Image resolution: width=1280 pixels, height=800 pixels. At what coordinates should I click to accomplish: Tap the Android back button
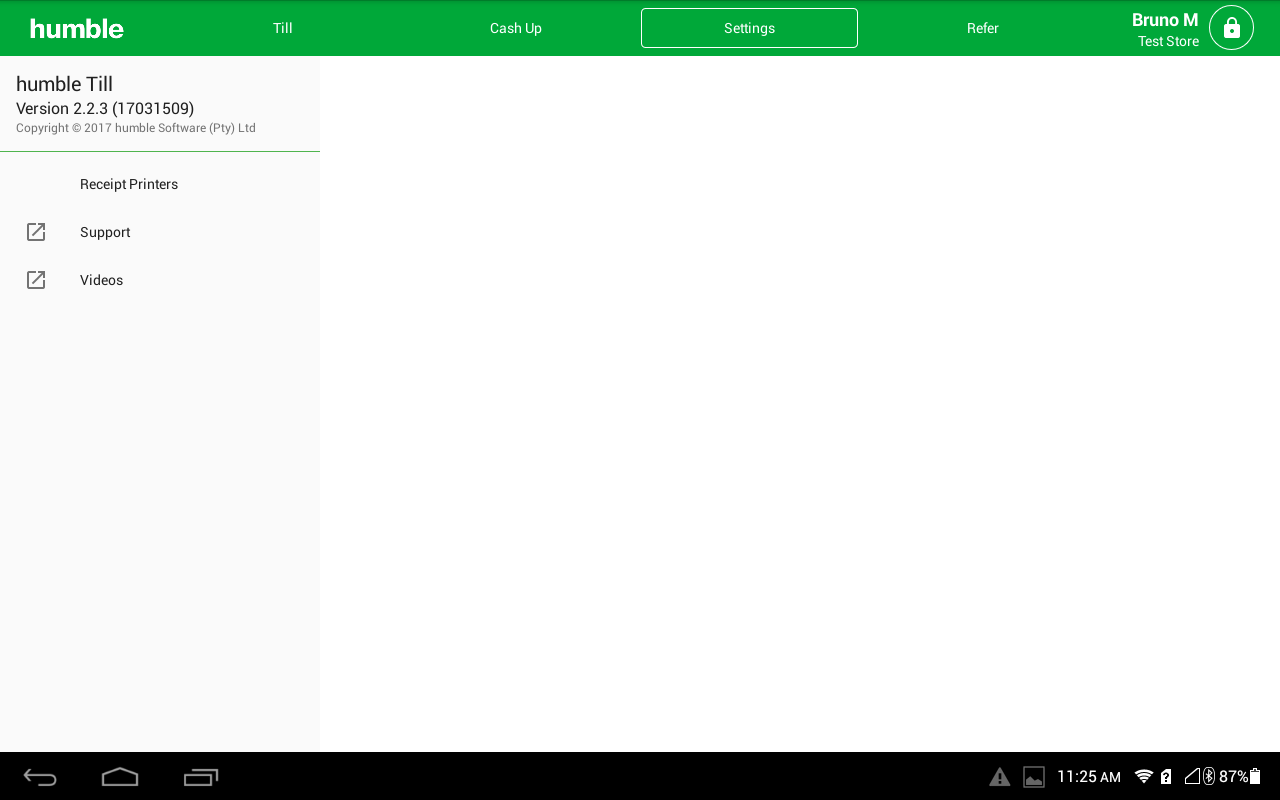pos(40,777)
